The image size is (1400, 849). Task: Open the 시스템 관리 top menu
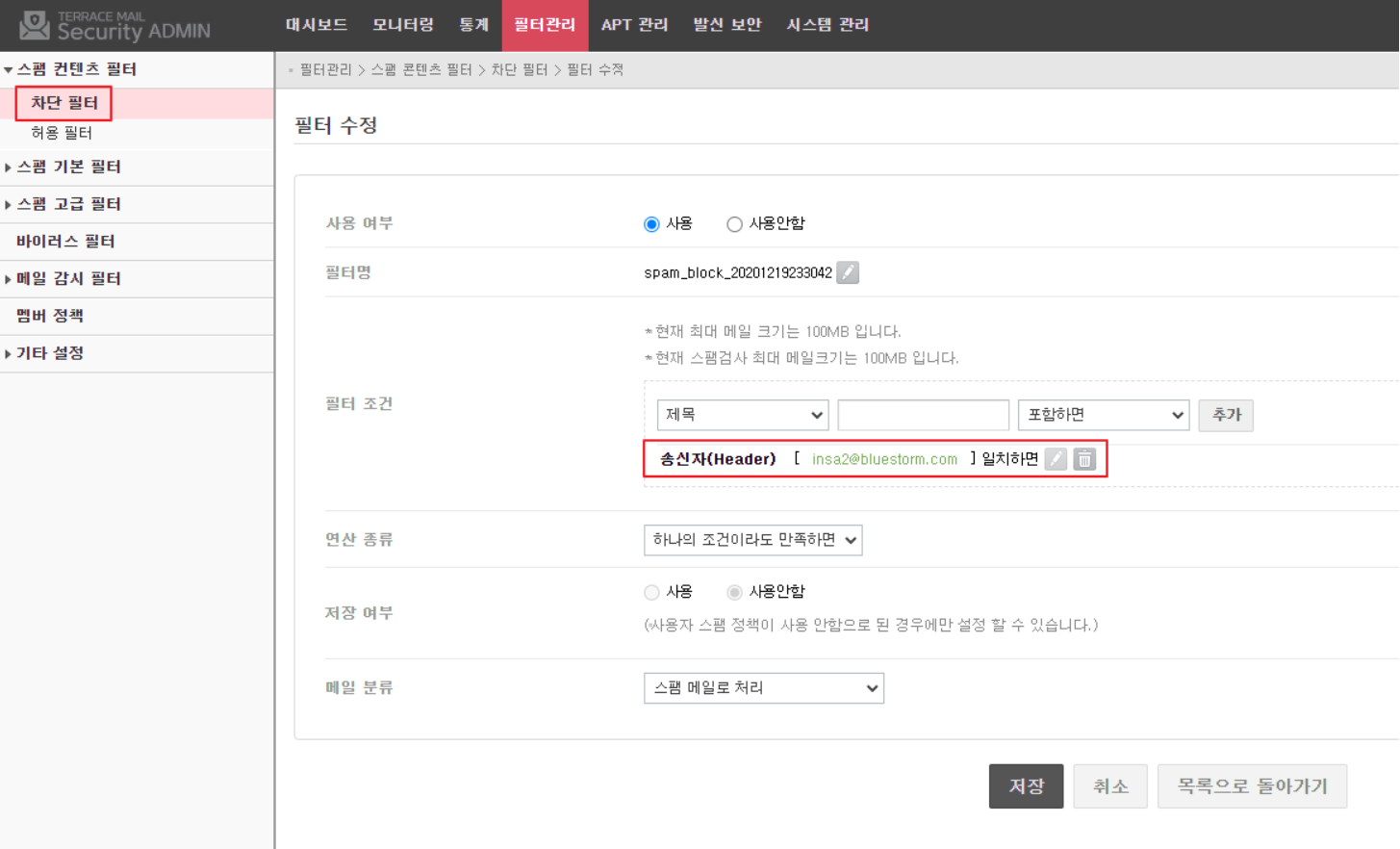[827, 25]
